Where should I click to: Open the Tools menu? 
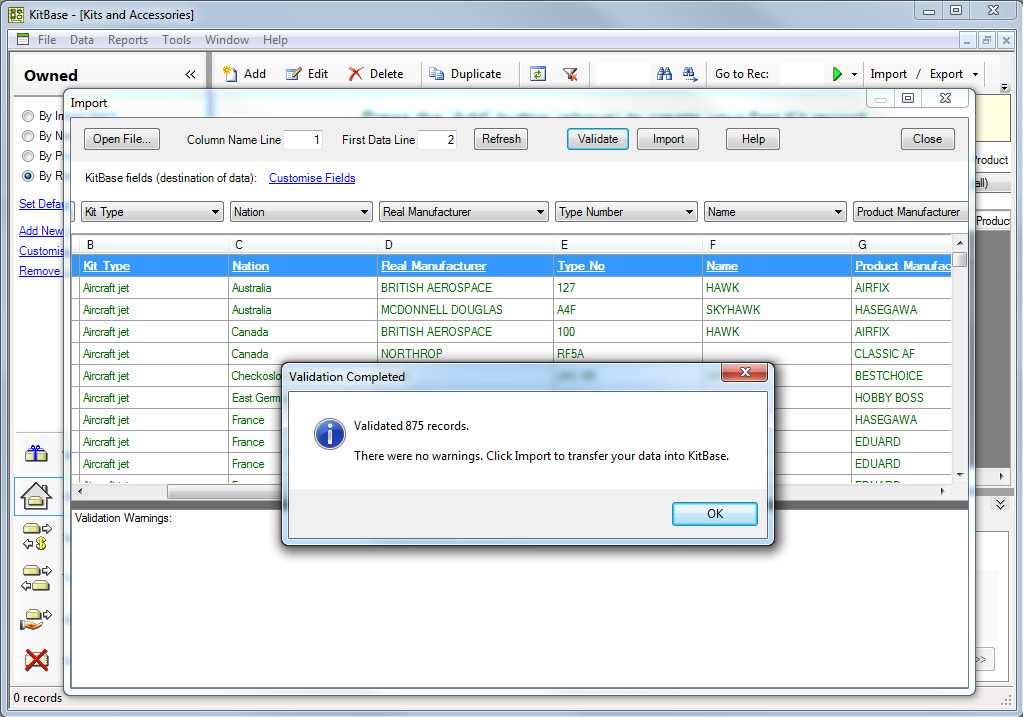(177, 40)
